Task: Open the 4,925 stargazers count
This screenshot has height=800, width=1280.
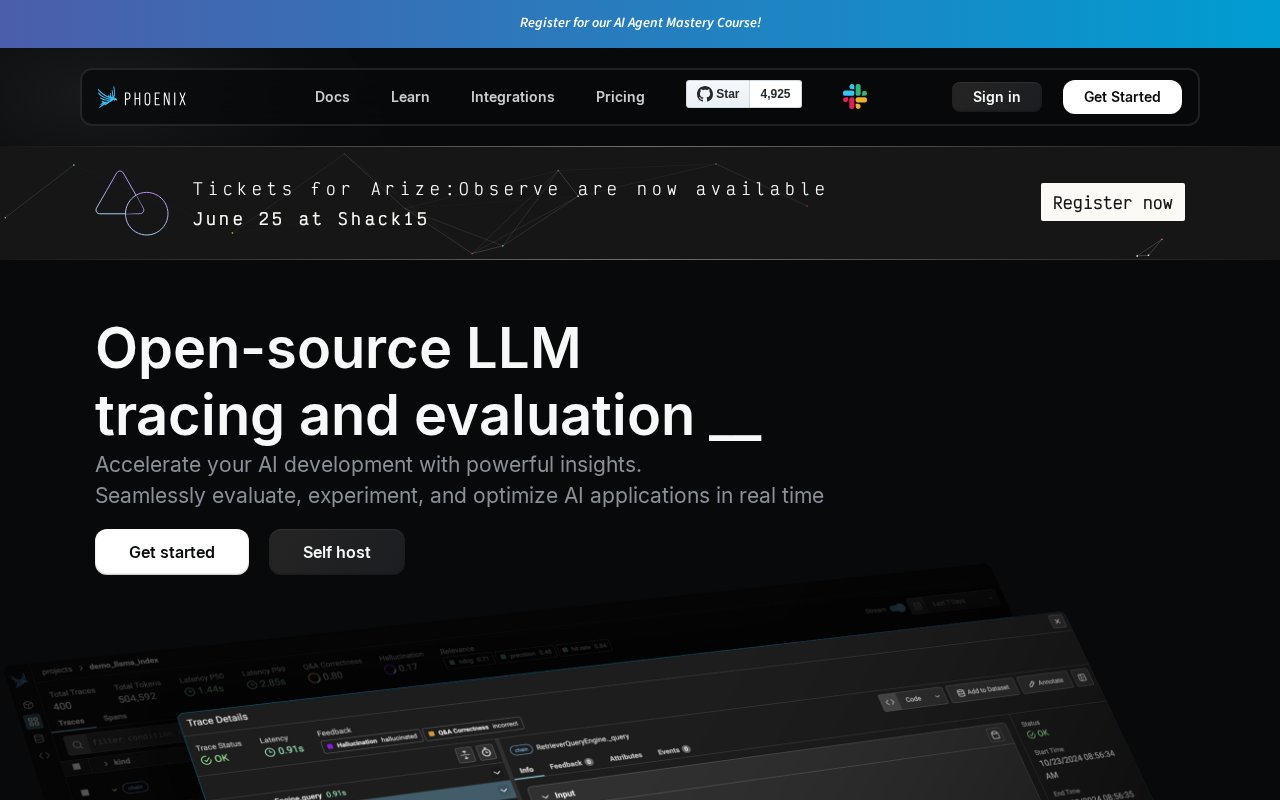Action: click(x=775, y=94)
